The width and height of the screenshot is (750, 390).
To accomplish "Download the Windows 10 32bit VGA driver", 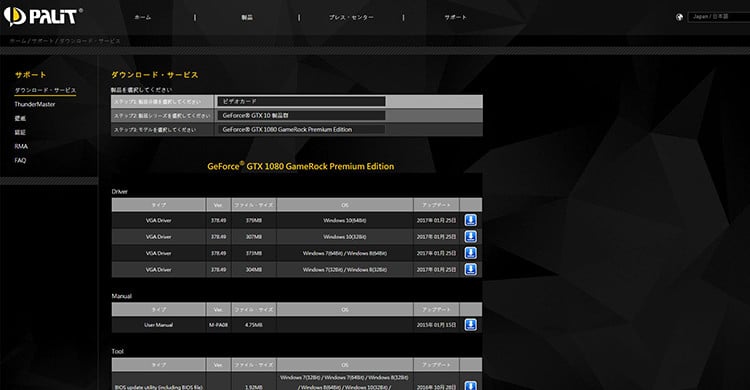I will pos(471,236).
